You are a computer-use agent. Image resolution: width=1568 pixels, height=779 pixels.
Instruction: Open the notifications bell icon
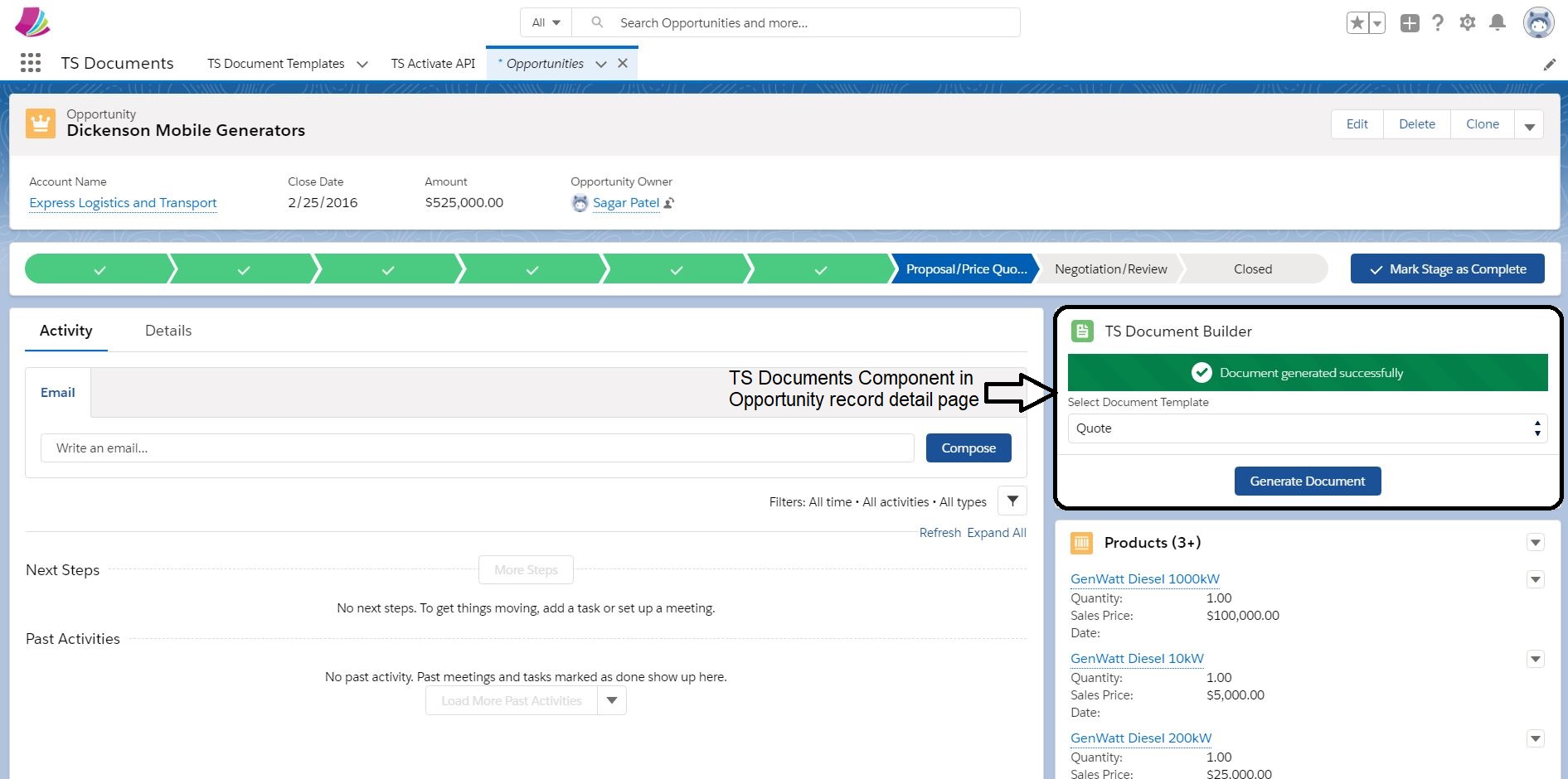1498,22
